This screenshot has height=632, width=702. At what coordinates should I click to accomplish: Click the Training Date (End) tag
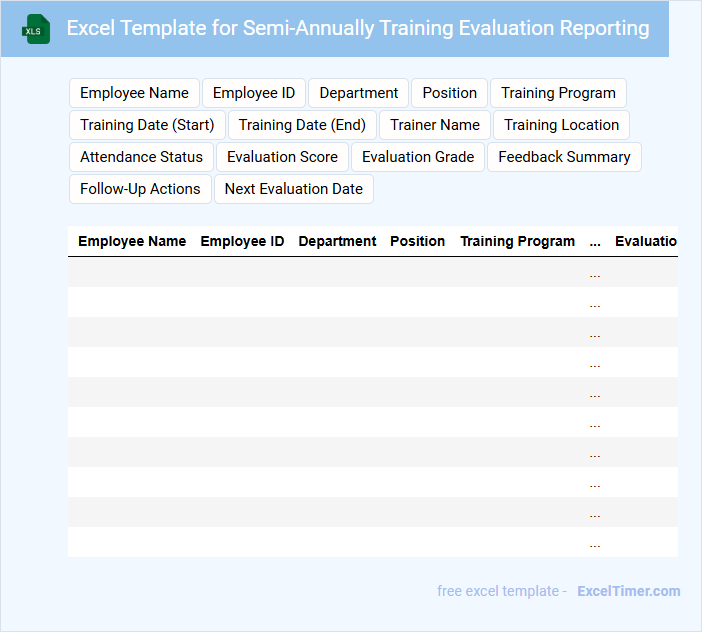[x=302, y=125]
